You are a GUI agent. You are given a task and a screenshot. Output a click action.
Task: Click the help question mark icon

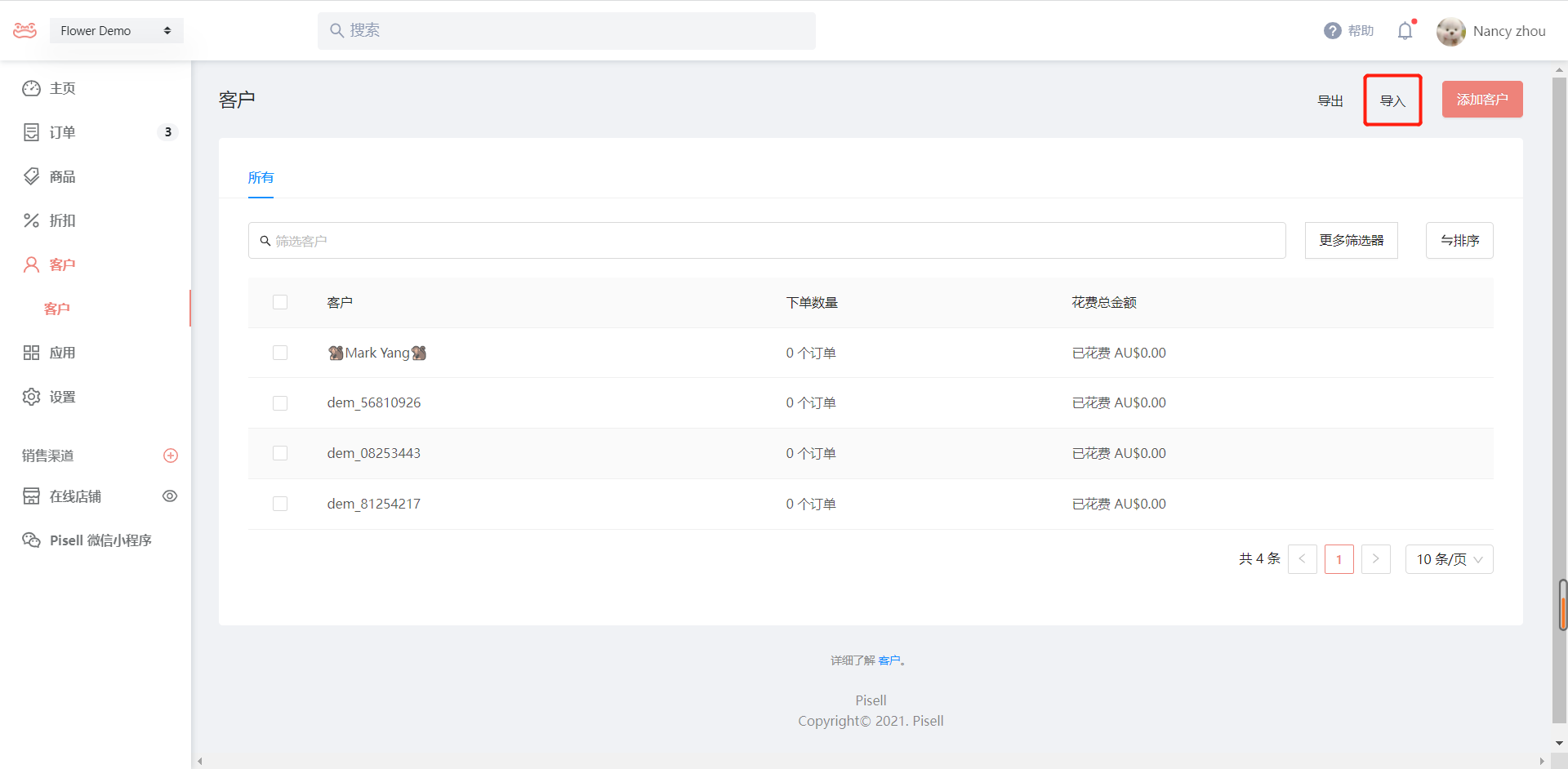tap(1333, 30)
